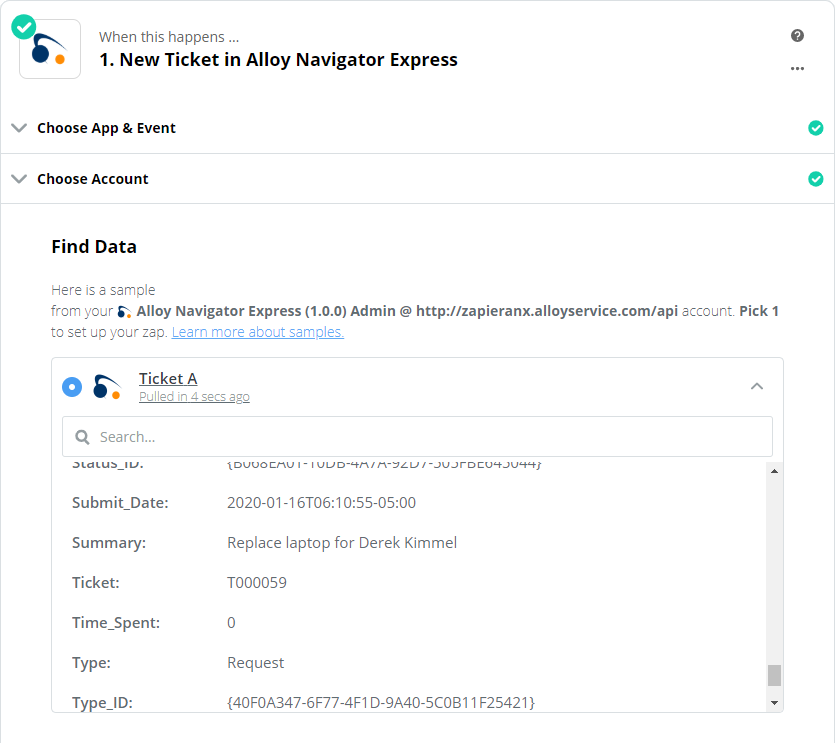
Task: Click the Alloy Navigator Express app logo
Action: (x=49, y=48)
